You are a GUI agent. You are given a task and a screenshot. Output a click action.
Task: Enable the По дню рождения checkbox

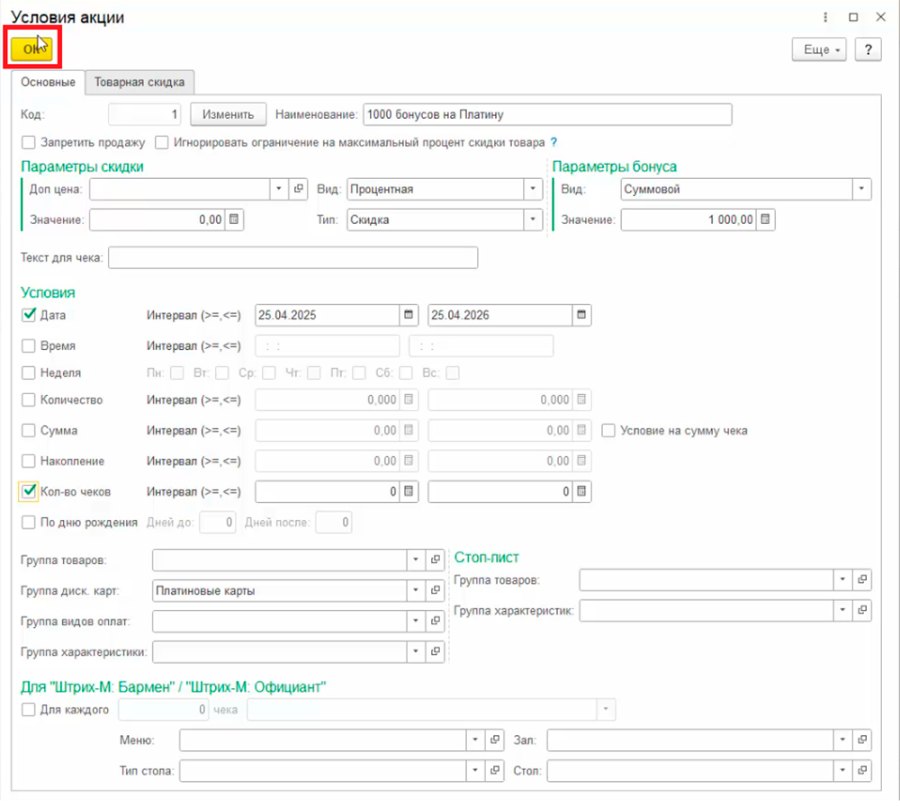[28, 522]
